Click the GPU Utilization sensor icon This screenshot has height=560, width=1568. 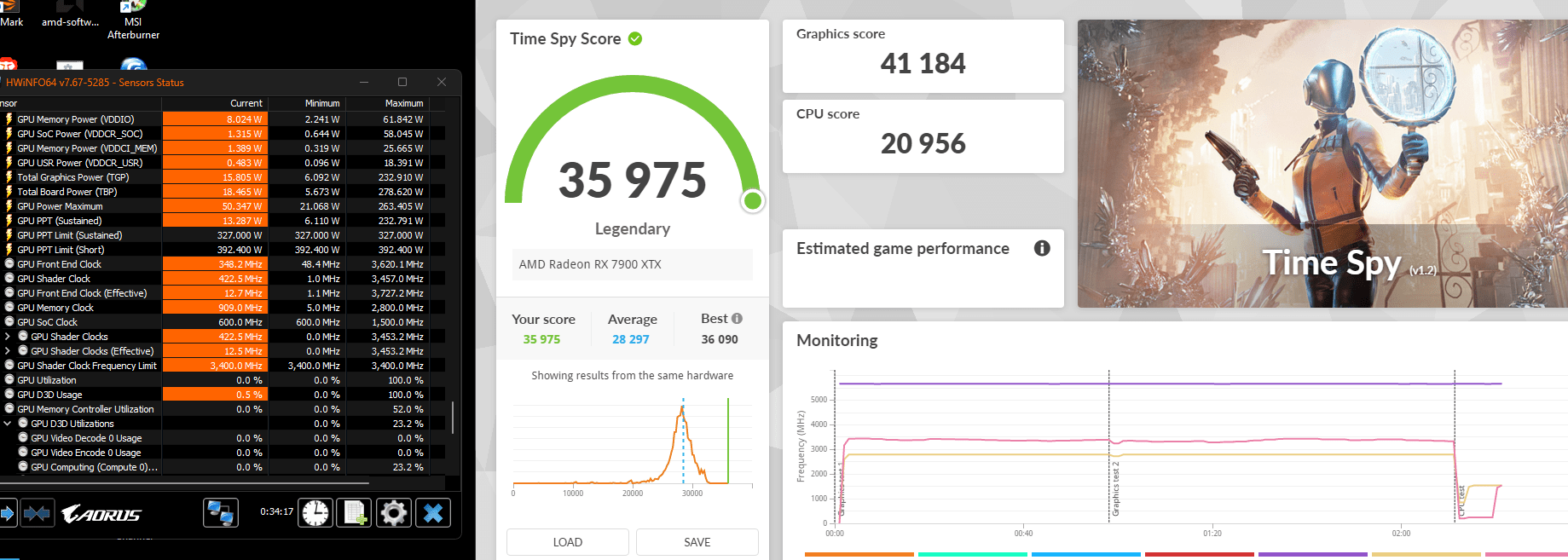point(9,380)
